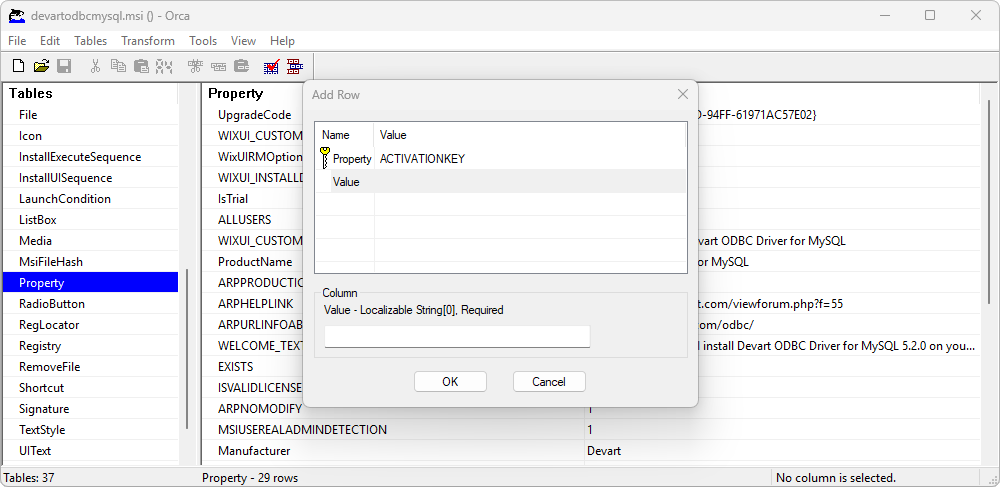Open the Edit menu
The image size is (1000, 487).
point(50,41)
